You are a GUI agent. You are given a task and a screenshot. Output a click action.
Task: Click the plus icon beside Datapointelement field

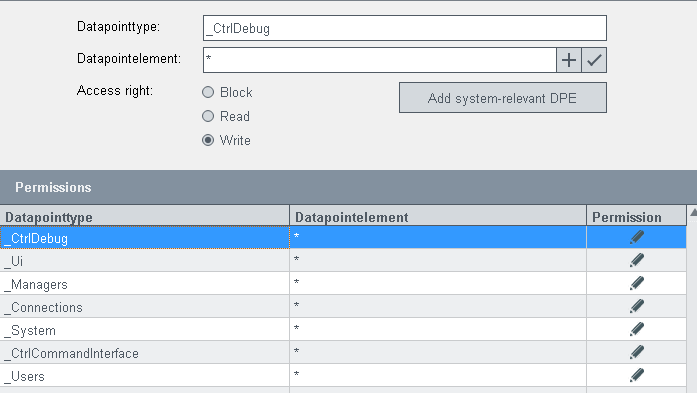click(x=569, y=60)
